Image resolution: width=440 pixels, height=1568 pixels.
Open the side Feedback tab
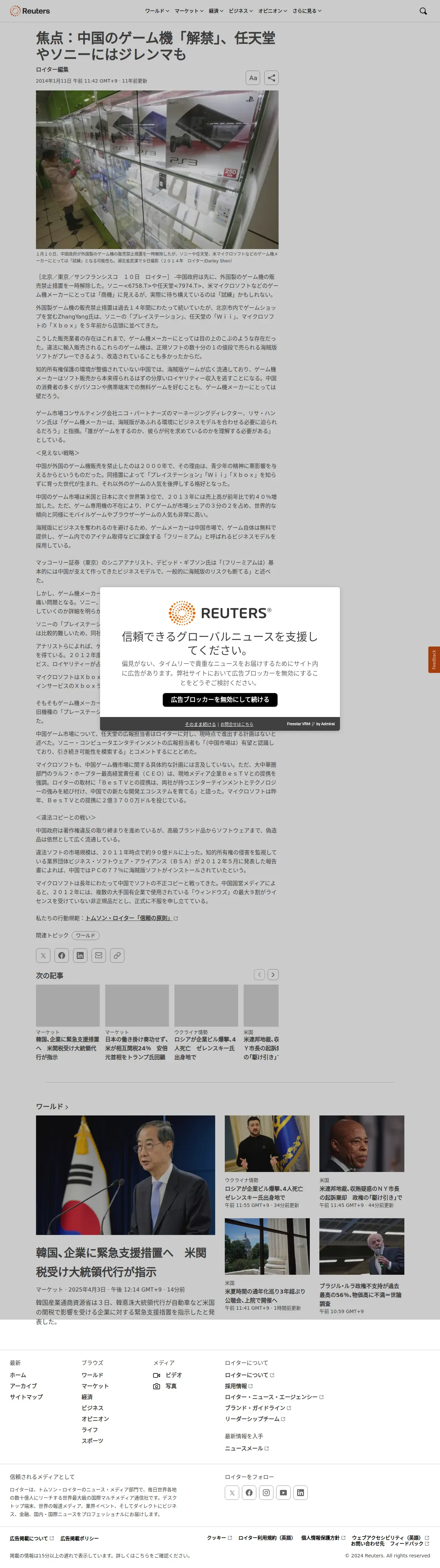[x=434, y=660]
